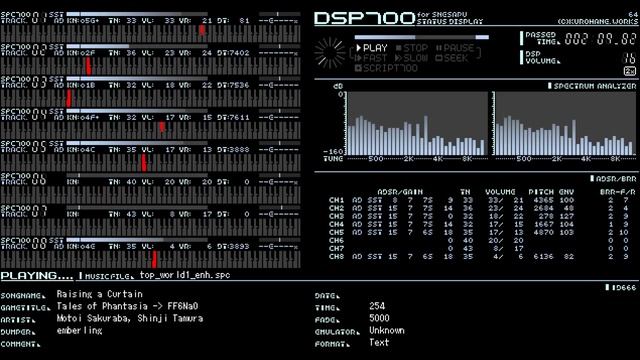The image size is (640, 360).
Task: Click the red active key on Track 03 keyboard
Action: point(69,99)
